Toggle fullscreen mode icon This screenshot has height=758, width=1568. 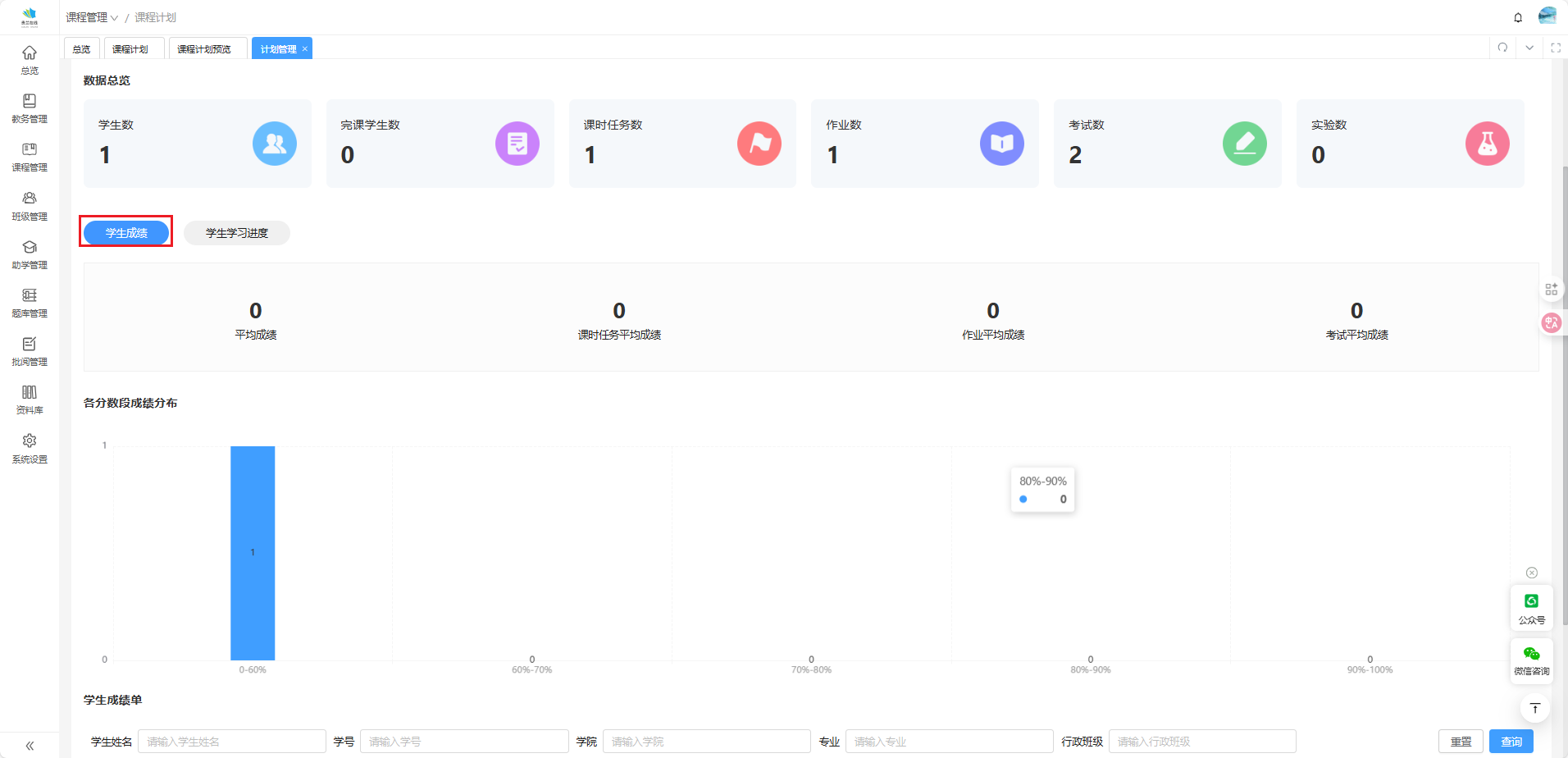click(1555, 48)
